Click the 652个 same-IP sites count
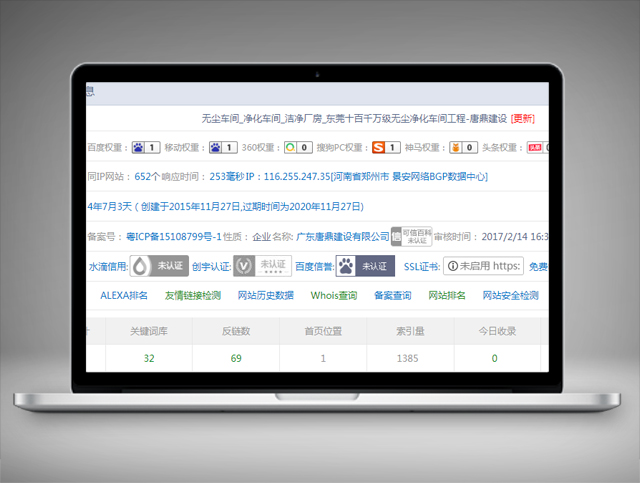Image resolution: width=640 pixels, height=483 pixels. coord(147,177)
